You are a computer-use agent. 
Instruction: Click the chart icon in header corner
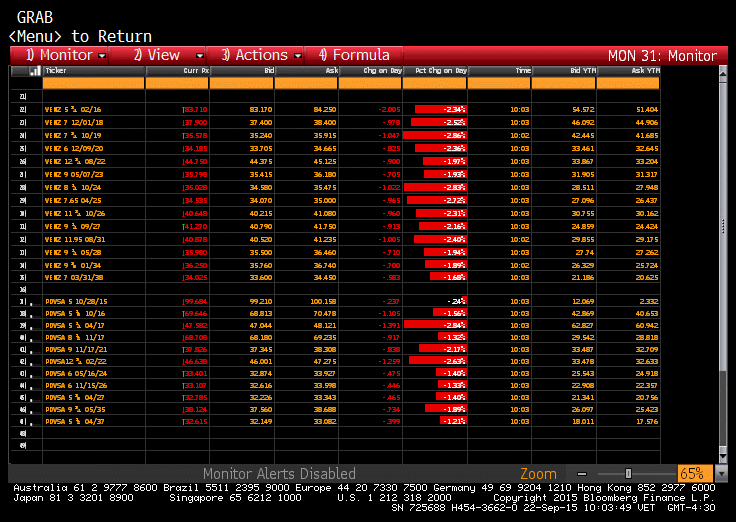click(35, 71)
